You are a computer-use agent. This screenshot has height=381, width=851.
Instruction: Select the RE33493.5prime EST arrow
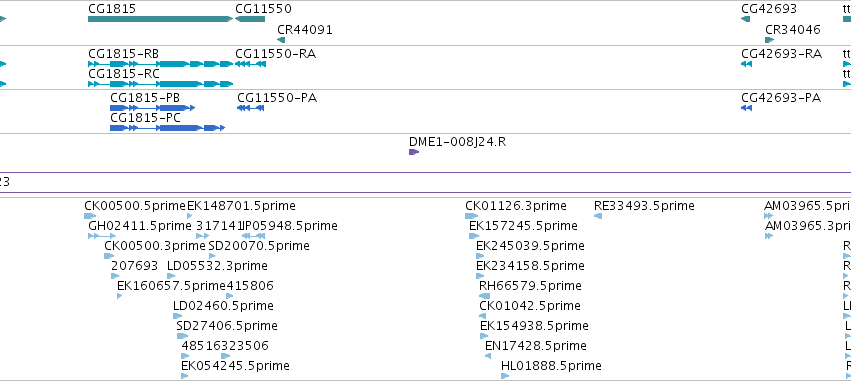pyautogui.click(x=598, y=216)
